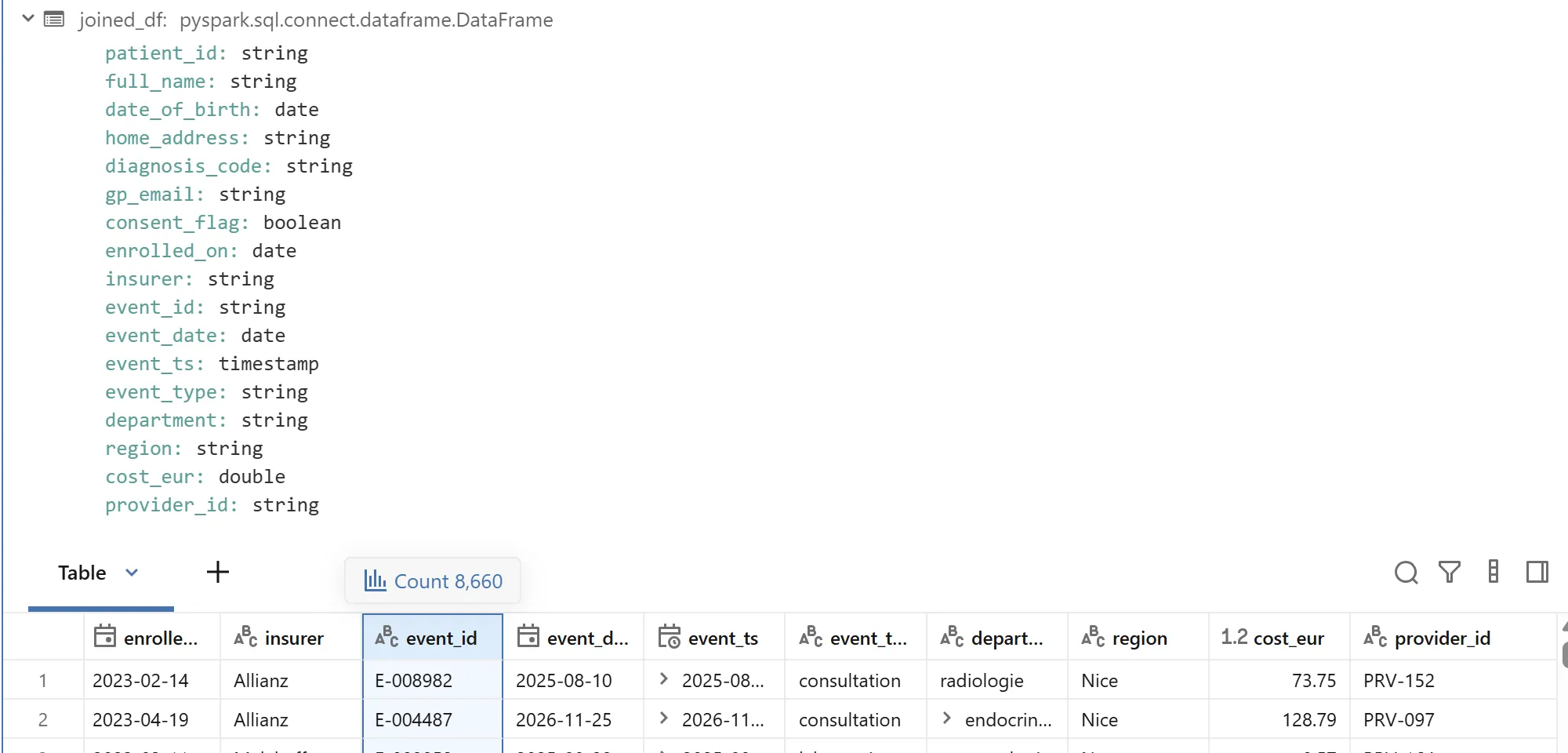This screenshot has width=1568, height=753.
Task: Click cost value 73.75
Action: pyautogui.click(x=1279, y=680)
